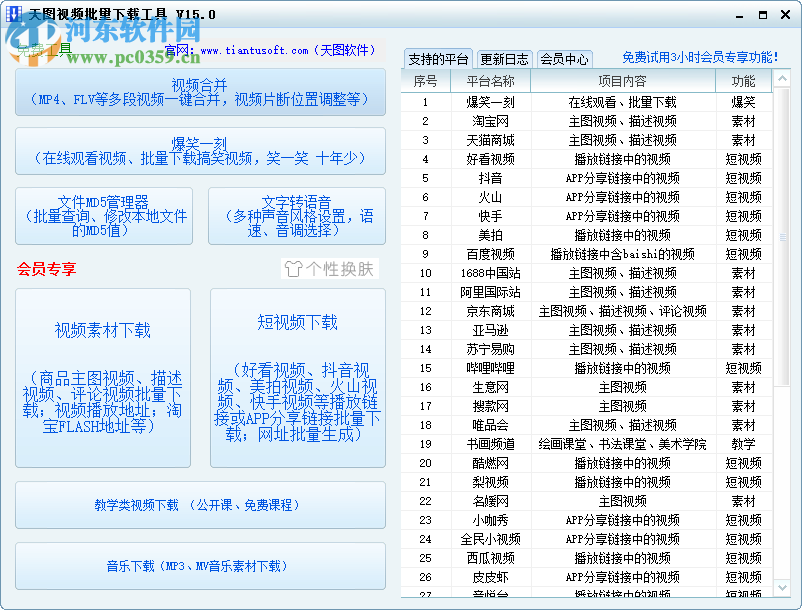802x610 pixels.
Task: Open 短视频下载 member feature
Action: (x=298, y=378)
